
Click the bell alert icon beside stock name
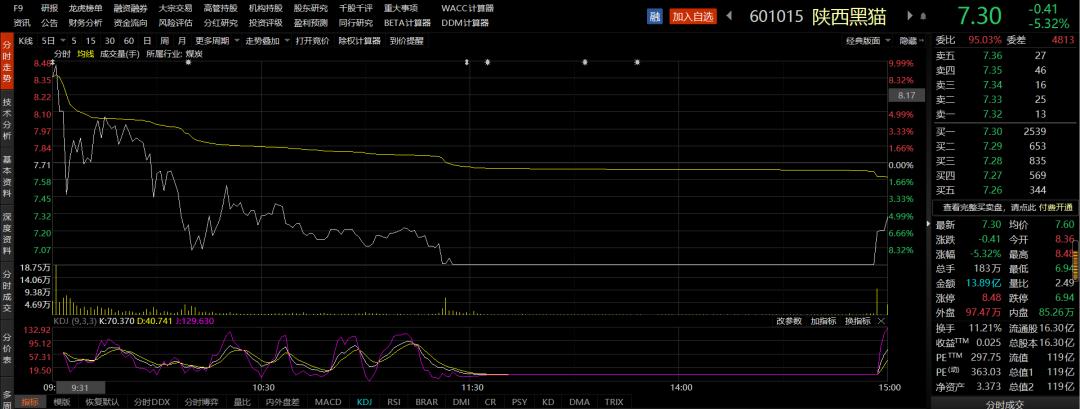point(922,16)
